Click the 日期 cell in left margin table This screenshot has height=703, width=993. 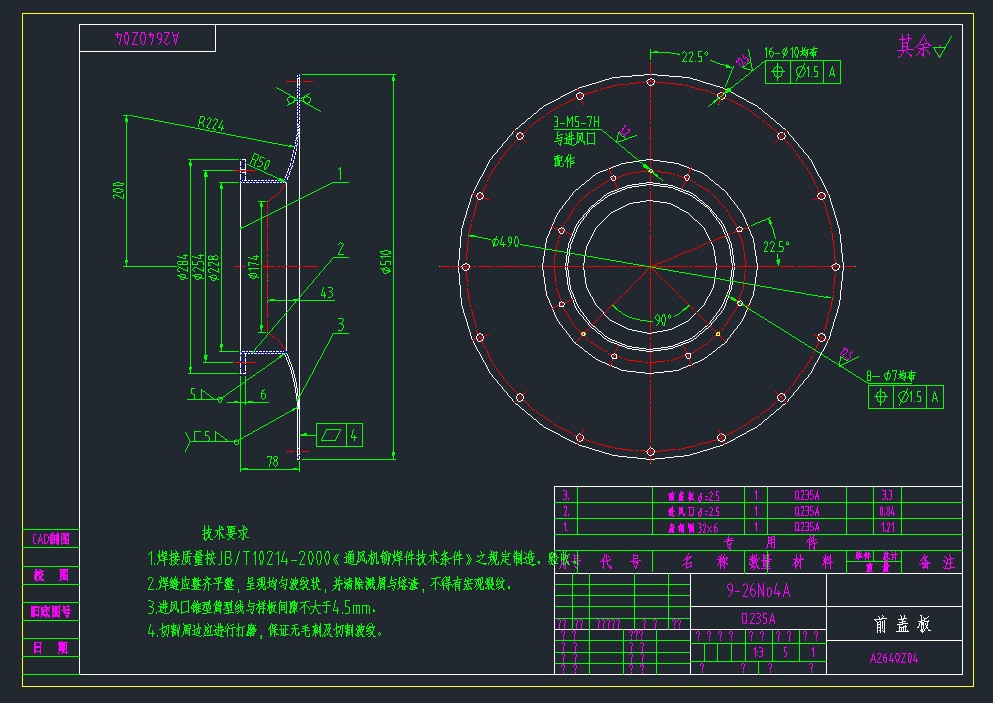coord(50,647)
